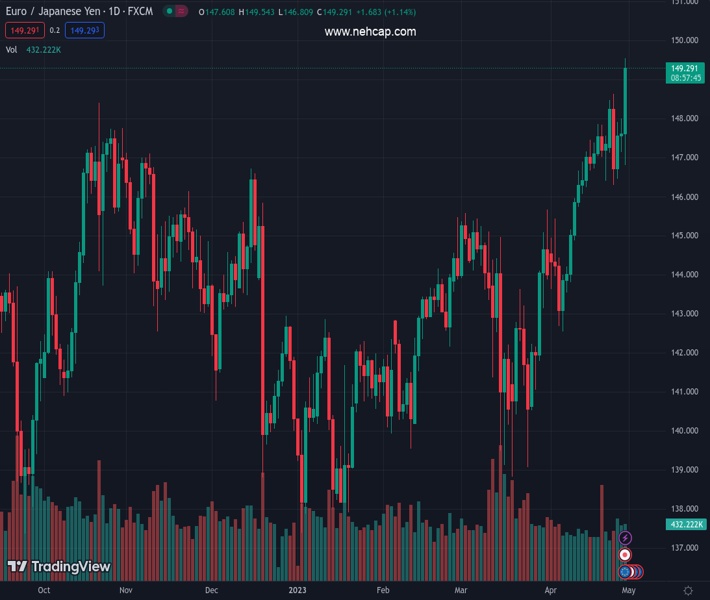Click the Feb label on time axis
The image size is (710, 600).
pyautogui.click(x=382, y=591)
